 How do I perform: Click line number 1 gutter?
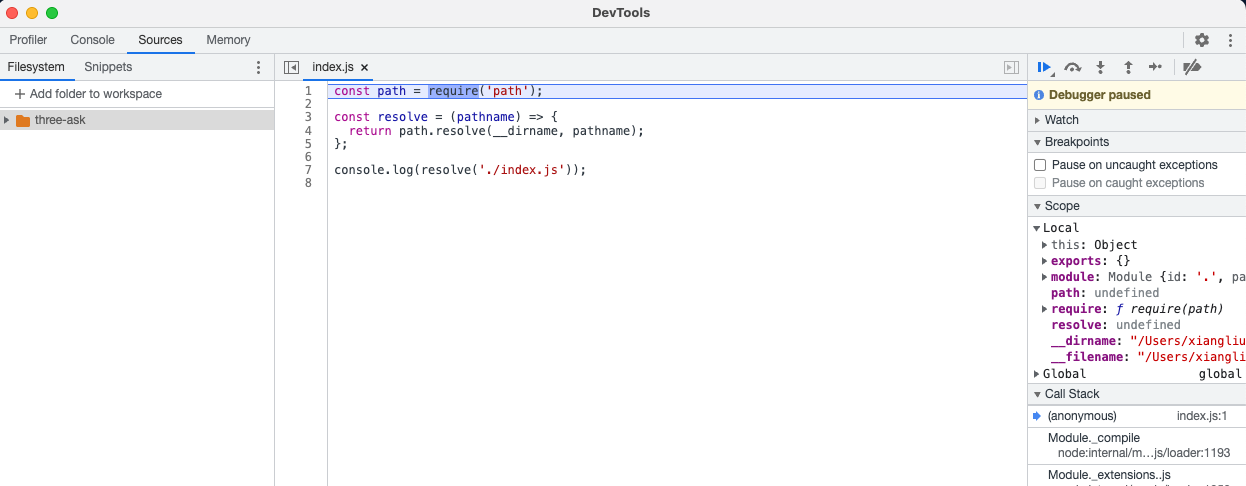click(308, 91)
